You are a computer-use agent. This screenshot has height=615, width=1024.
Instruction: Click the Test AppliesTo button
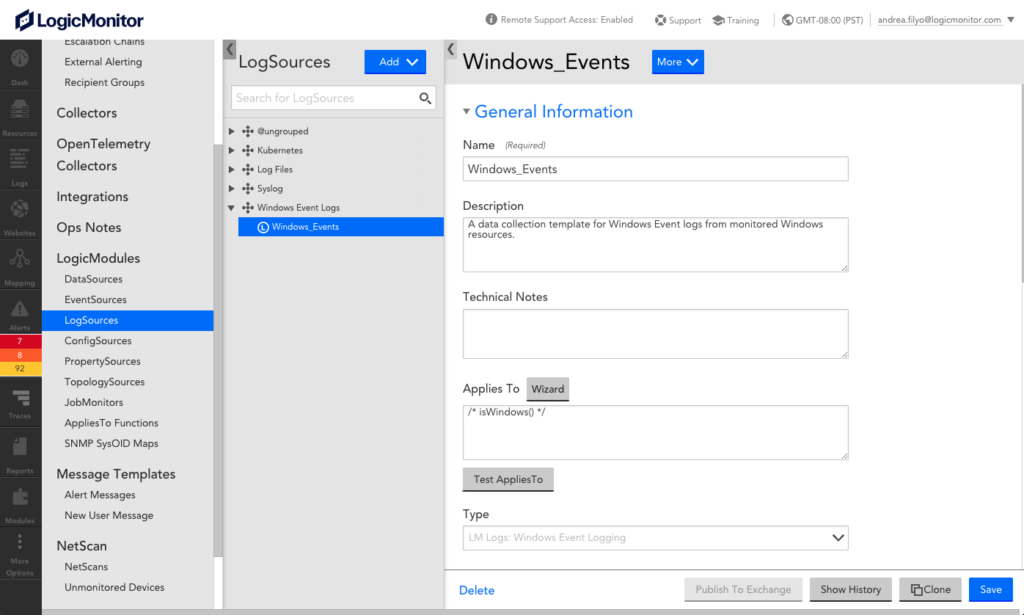[508, 479]
